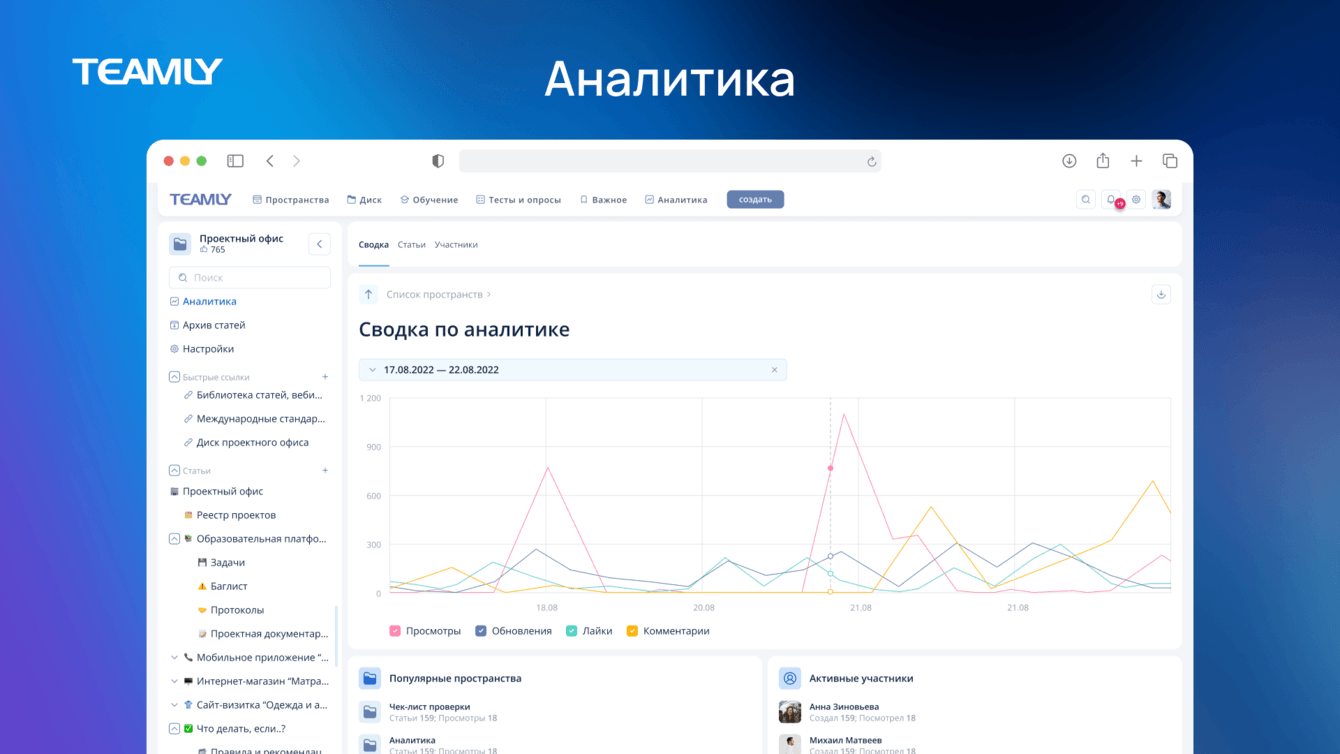Click the Активные участники user icon
This screenshot has height=754, width=1340.
click(x=790, y=678)
